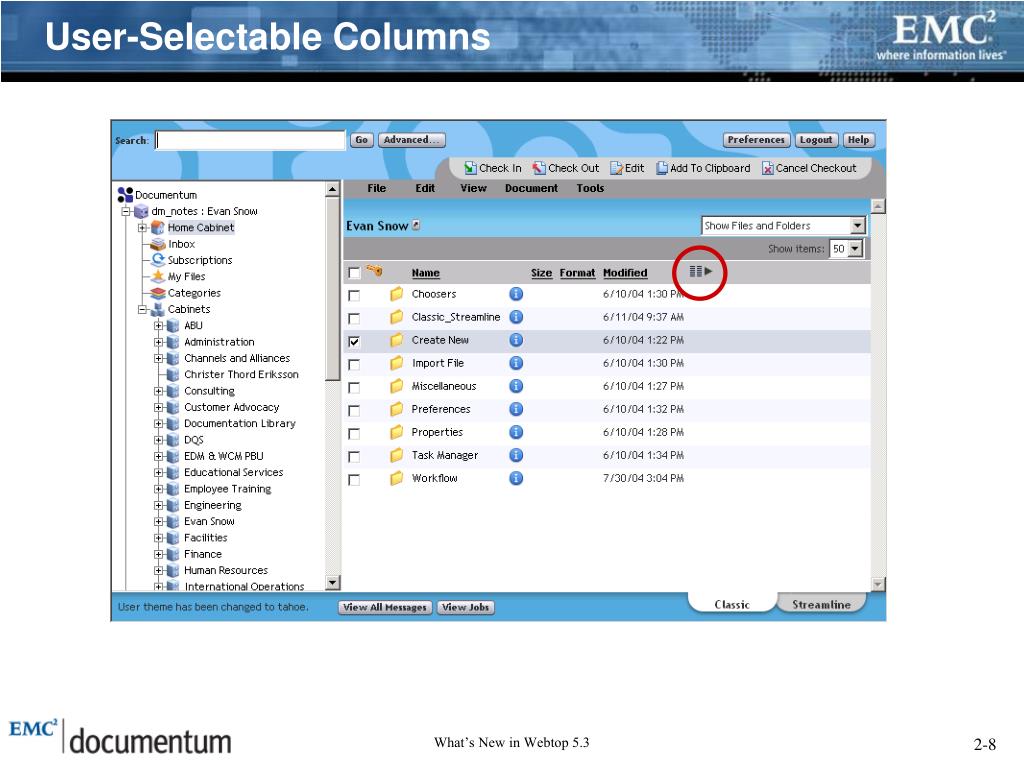Screen dimensions: 1024x768
Task: Open info icon for Preferences folder
Action: click(x=516, y=409)
